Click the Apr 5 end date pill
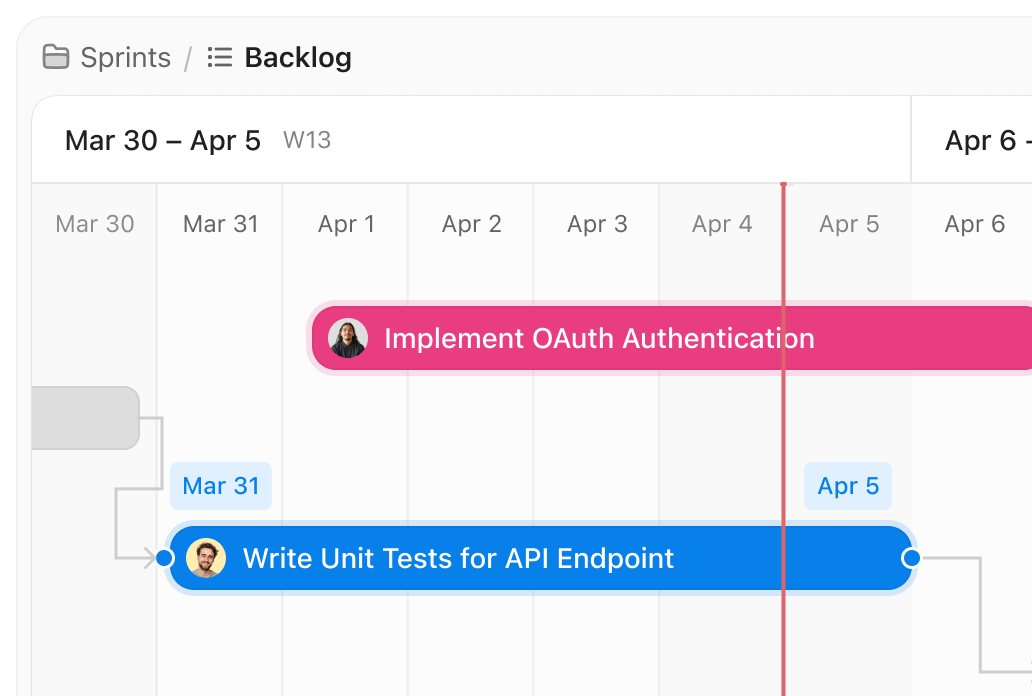The height and width of the screenshot is (696, 1032). [x=847, y=486]
